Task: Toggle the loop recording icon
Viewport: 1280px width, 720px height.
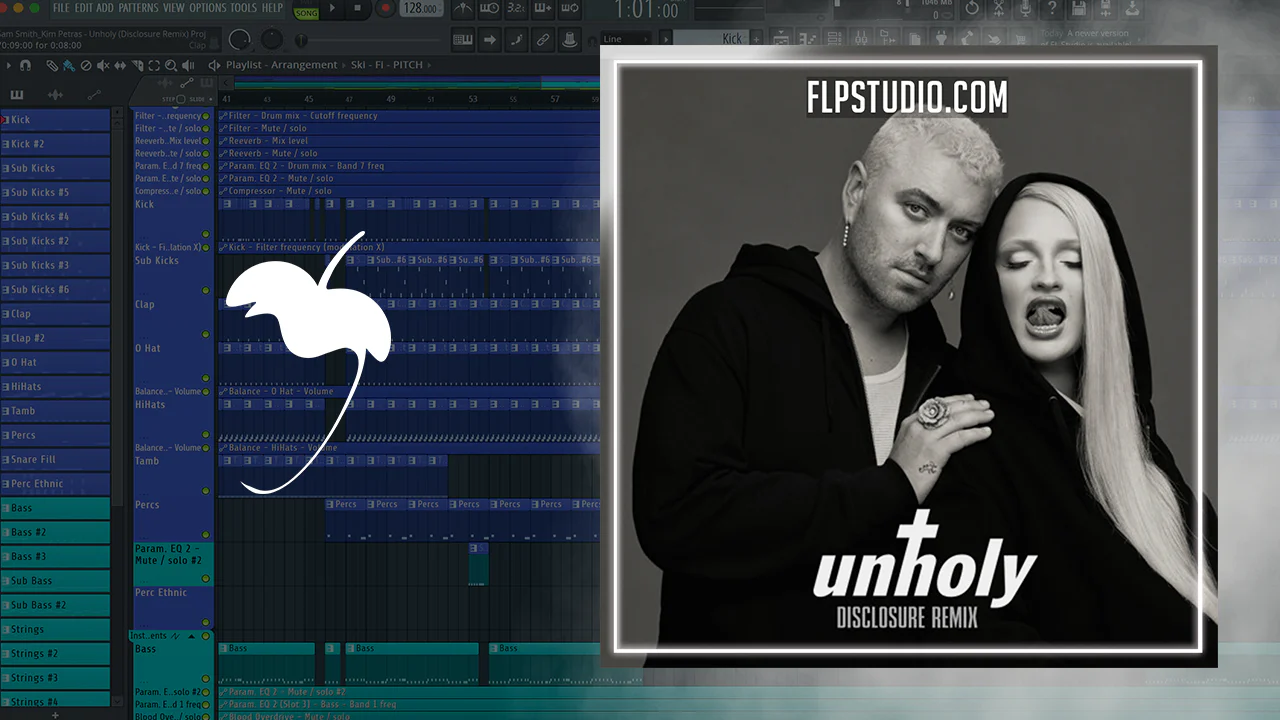Action: pyautogui.click(x=571, y=9)
